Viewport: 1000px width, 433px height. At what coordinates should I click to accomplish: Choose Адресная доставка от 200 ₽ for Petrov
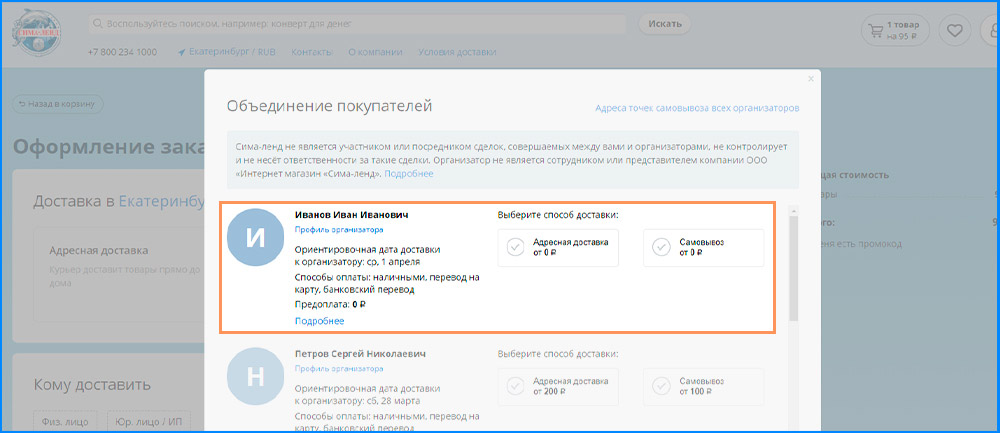tap(558, 386)
